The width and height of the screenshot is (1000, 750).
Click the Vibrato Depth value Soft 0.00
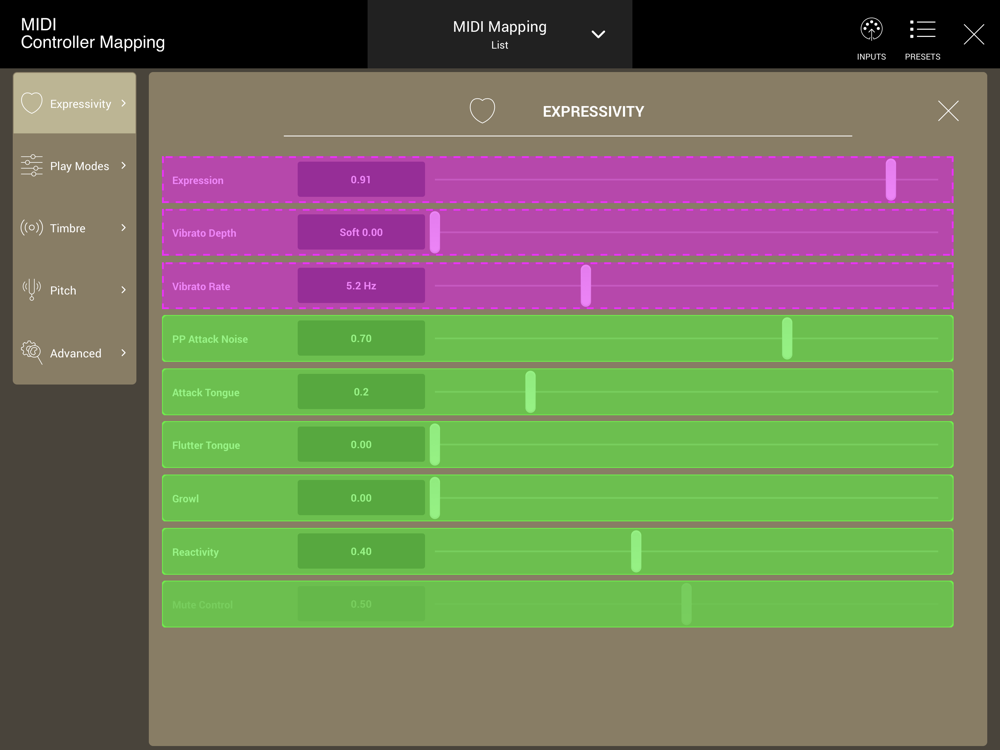[361, 232]
